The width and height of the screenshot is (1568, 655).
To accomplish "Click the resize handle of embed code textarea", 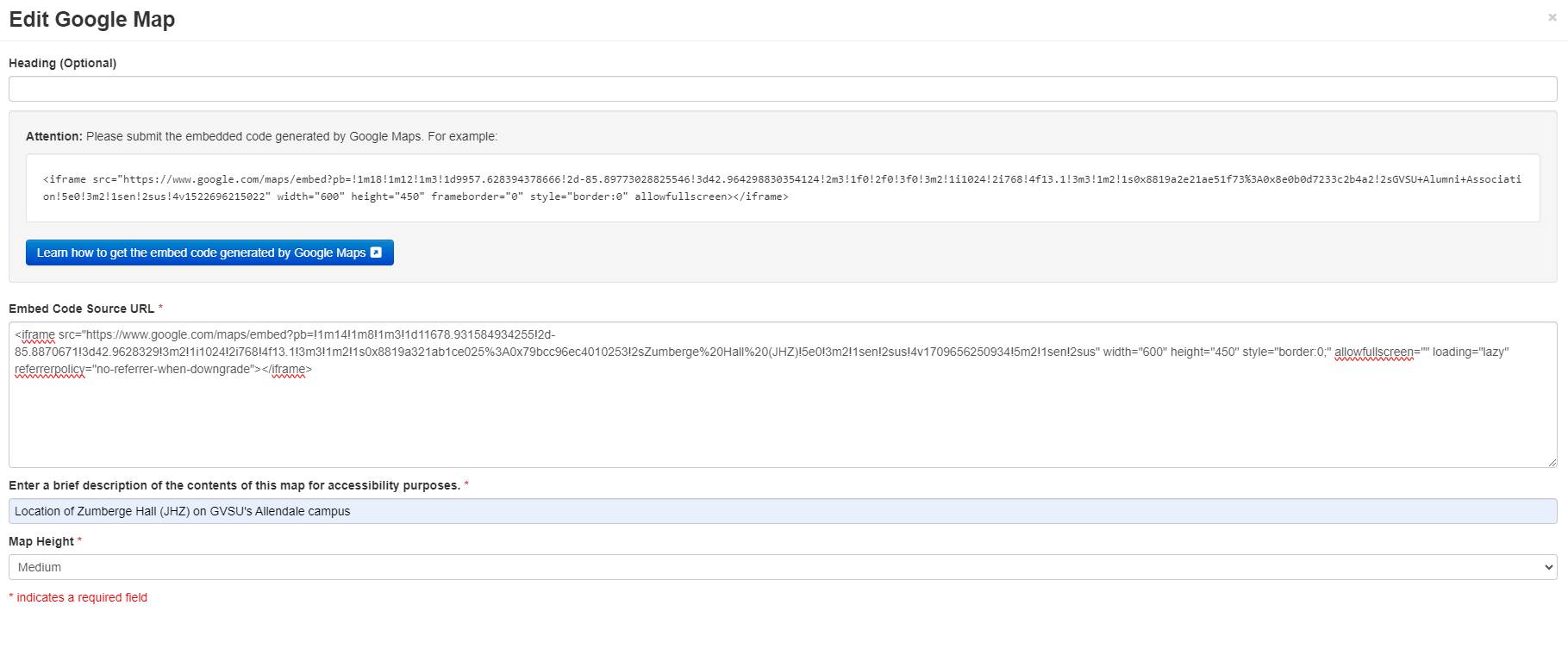I will coord(1552,462).
